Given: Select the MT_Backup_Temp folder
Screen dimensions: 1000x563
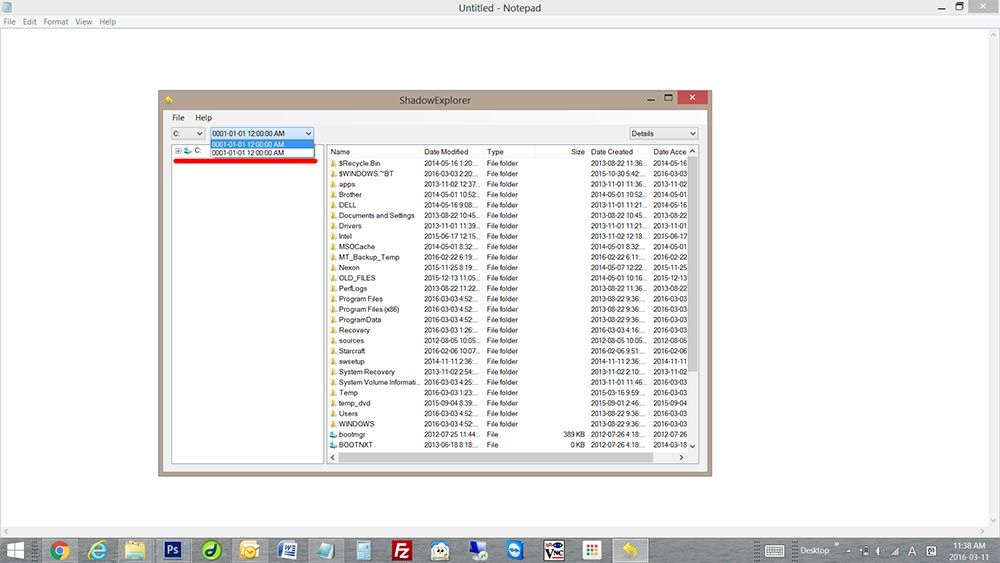Looking at the screenshot, I should [x=508, y=257].
